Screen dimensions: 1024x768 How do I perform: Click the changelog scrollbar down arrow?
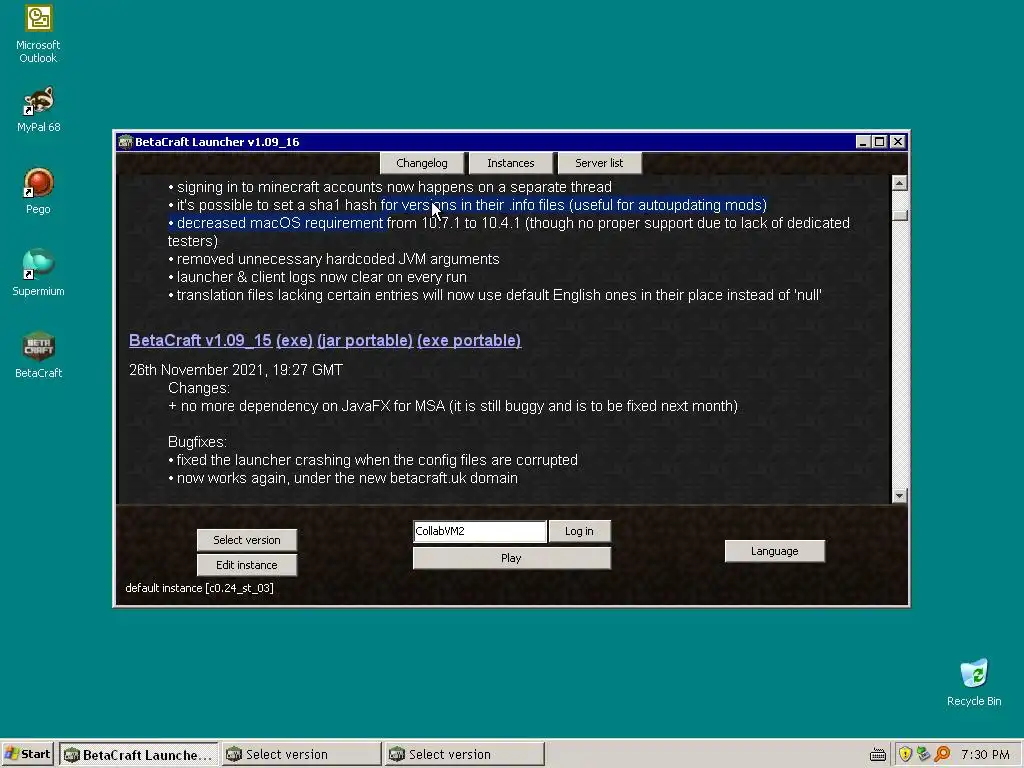(899, 496)
